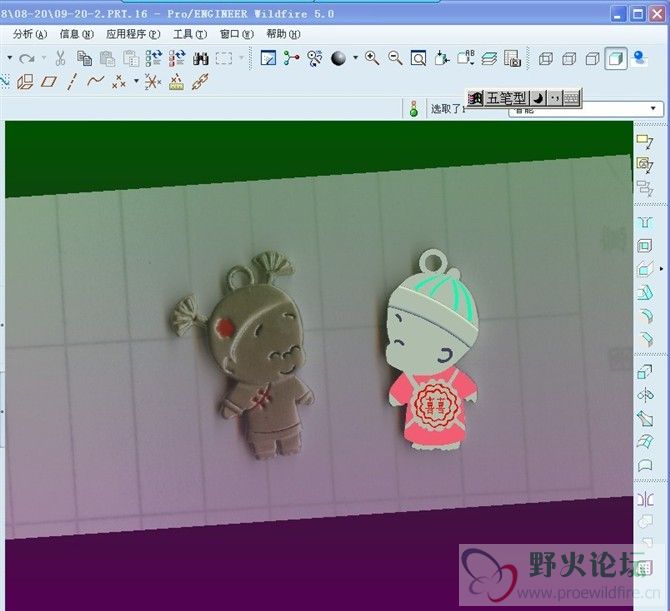Screen dimensions: 670x611
Task: Regenerate the model with regenerate icon
Action: click(x=154, y=58)
